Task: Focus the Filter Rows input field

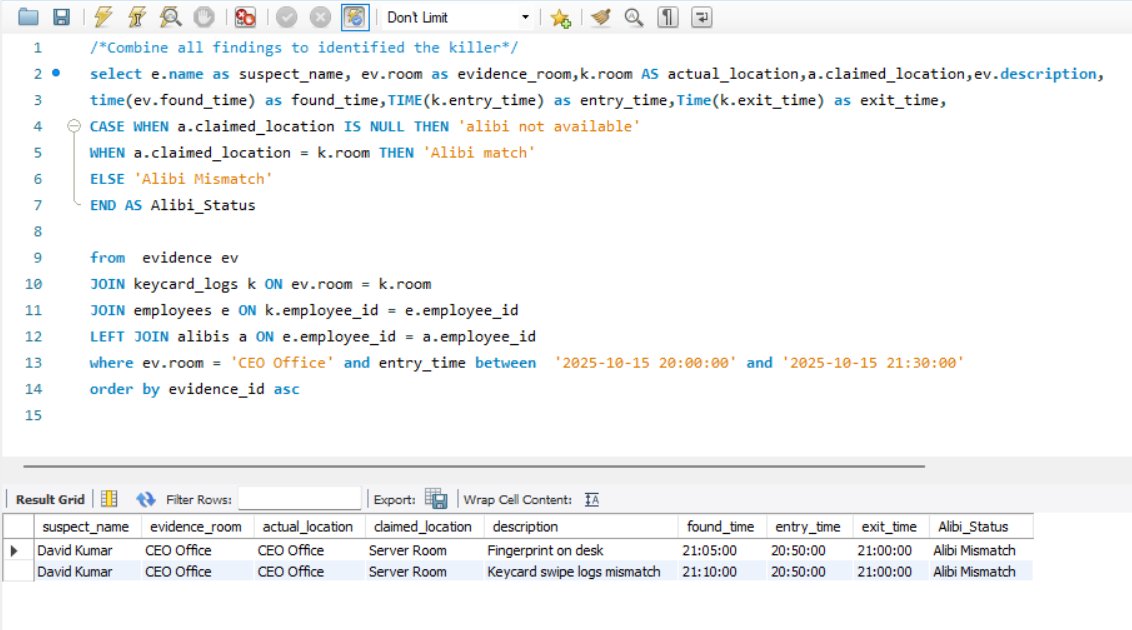Action: point(299,499)
